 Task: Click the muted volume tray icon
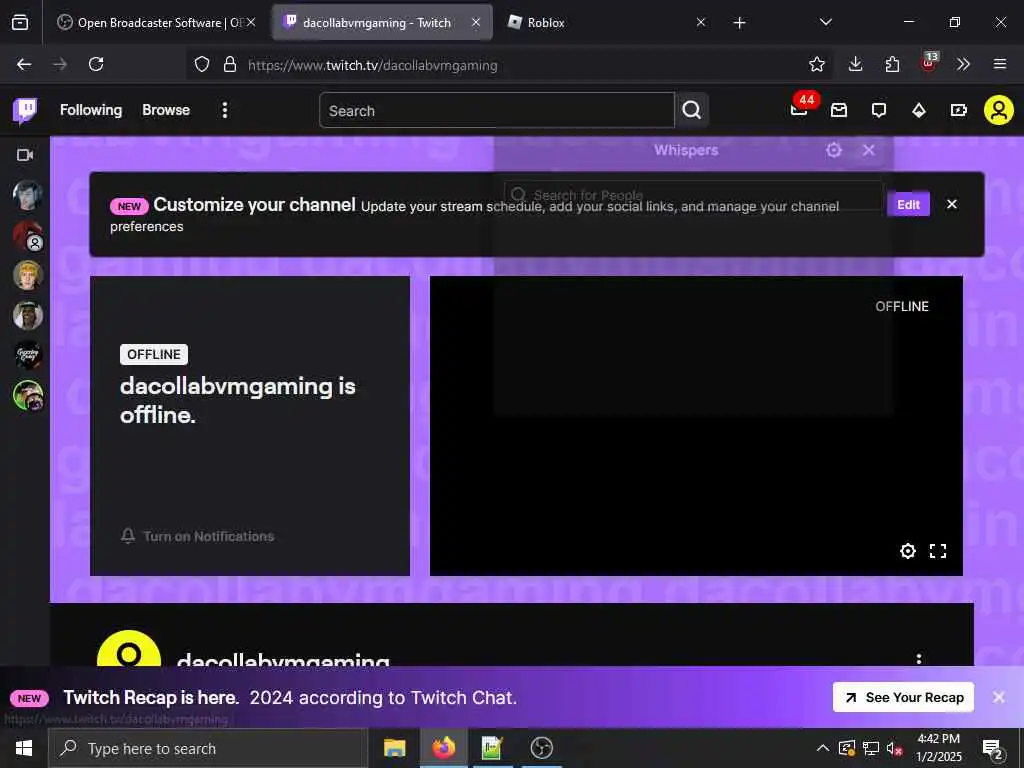894,748
